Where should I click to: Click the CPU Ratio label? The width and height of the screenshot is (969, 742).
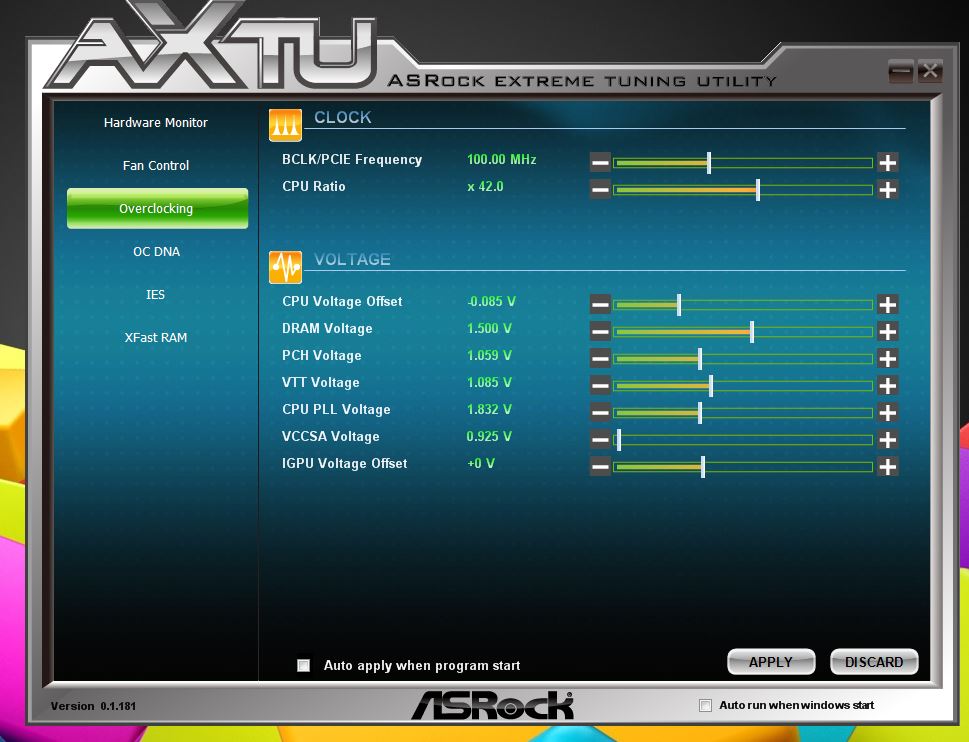pyautogui.click(x=314, y=187)
